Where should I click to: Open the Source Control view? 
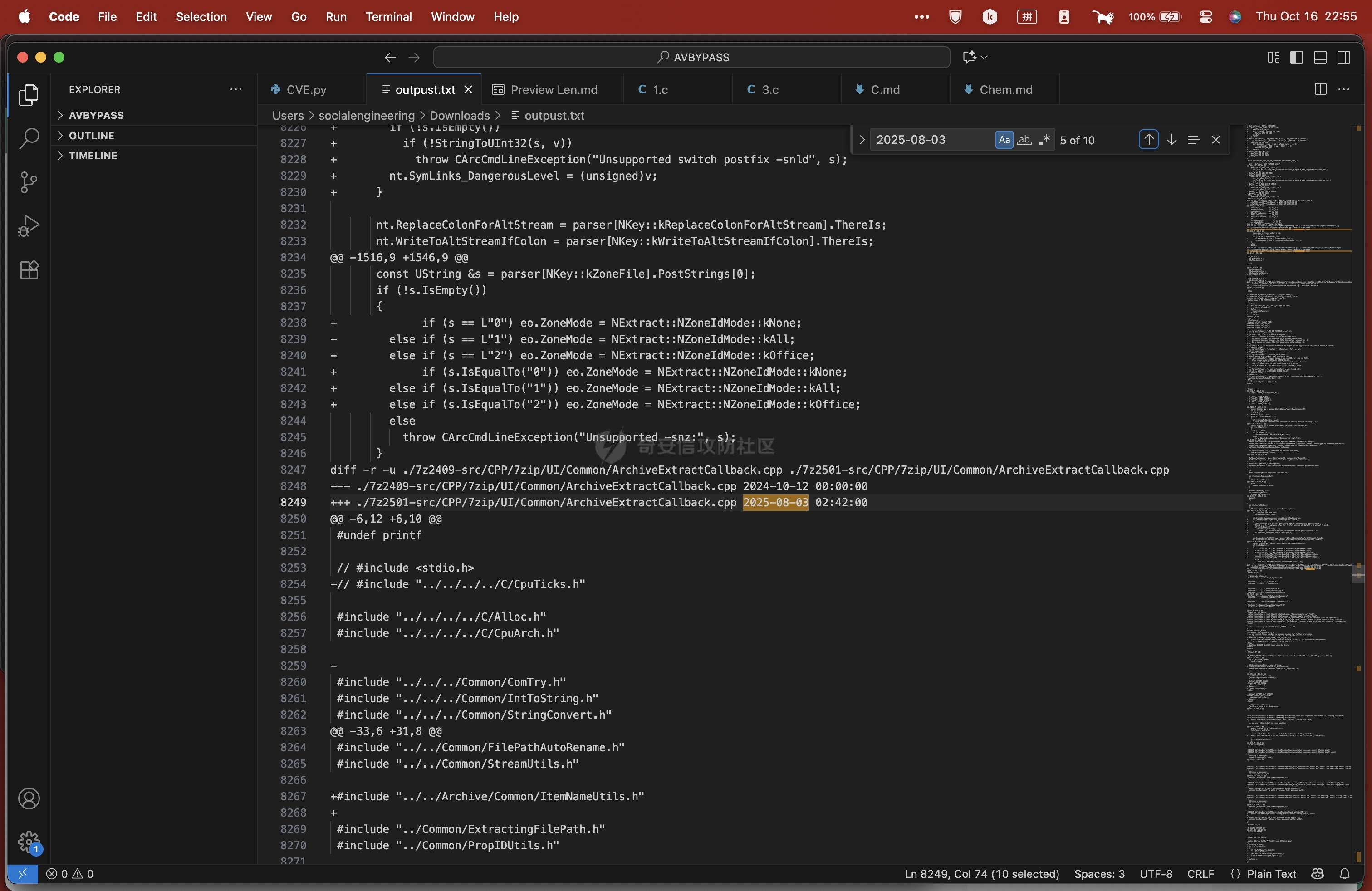[29, 183]
